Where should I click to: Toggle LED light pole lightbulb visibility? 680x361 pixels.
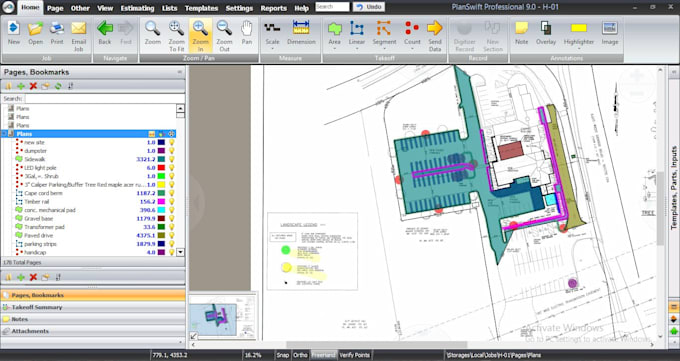pyautogui.click(x=171, y=167)
